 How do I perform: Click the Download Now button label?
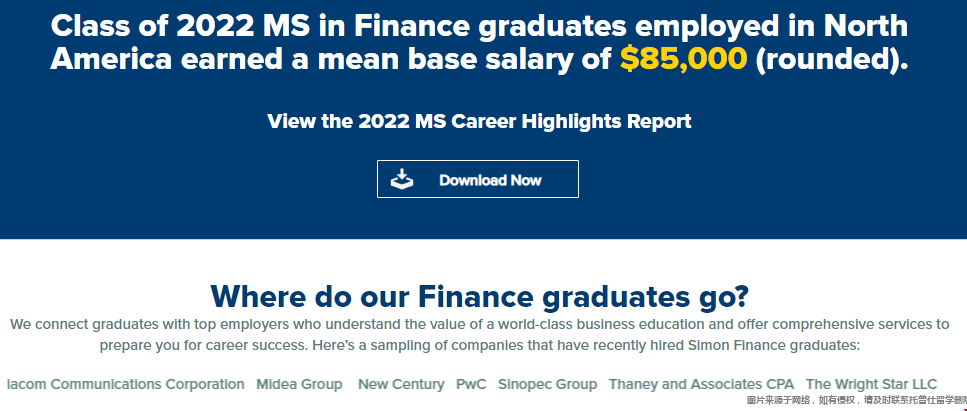tap(490, 180)
